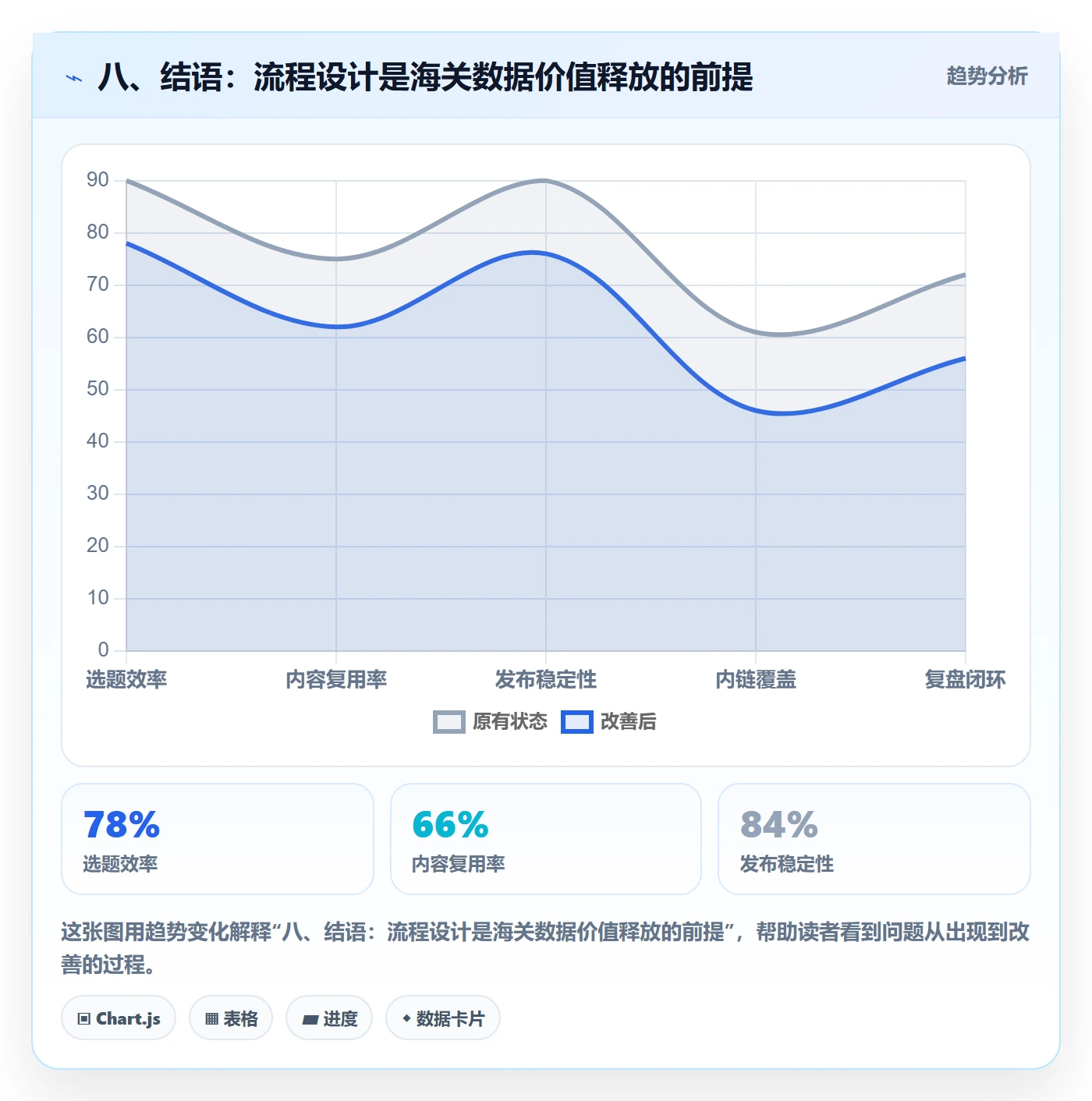Screen dimensions: 1092x1101
Task: Click the 内链覆盖 x-axis label
Action: coord(756,679)
